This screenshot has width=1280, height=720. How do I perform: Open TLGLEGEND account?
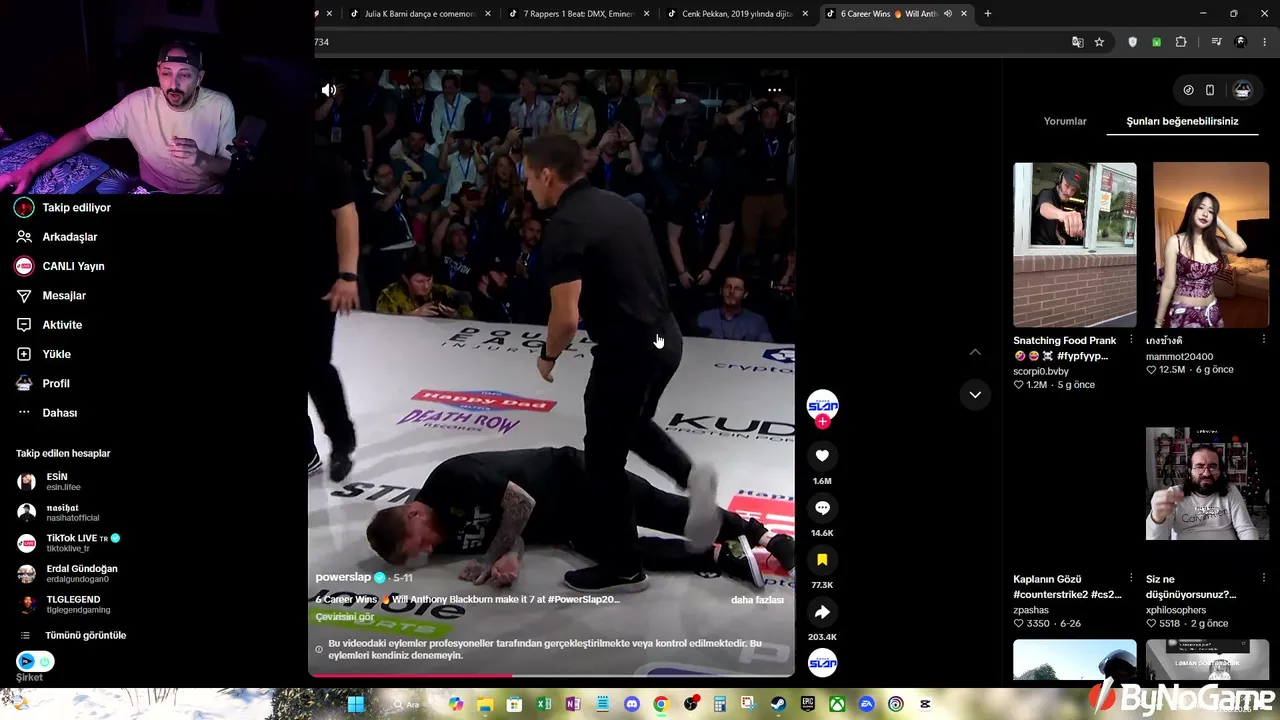point(64,604)
